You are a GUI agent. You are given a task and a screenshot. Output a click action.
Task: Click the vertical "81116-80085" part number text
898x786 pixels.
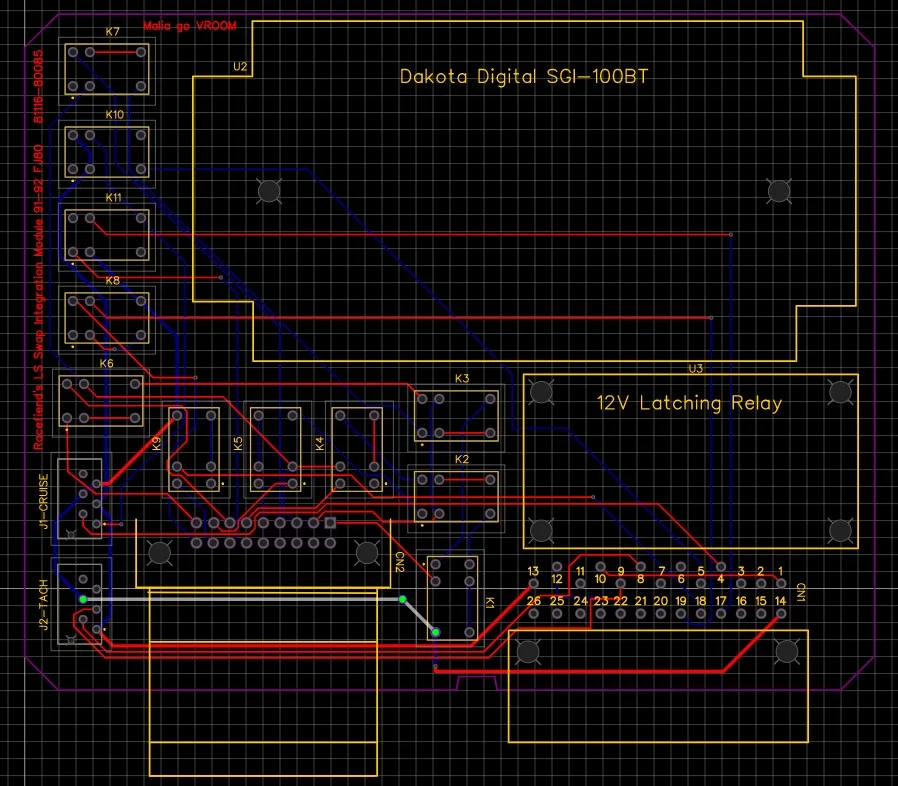[x=38, y=87]
